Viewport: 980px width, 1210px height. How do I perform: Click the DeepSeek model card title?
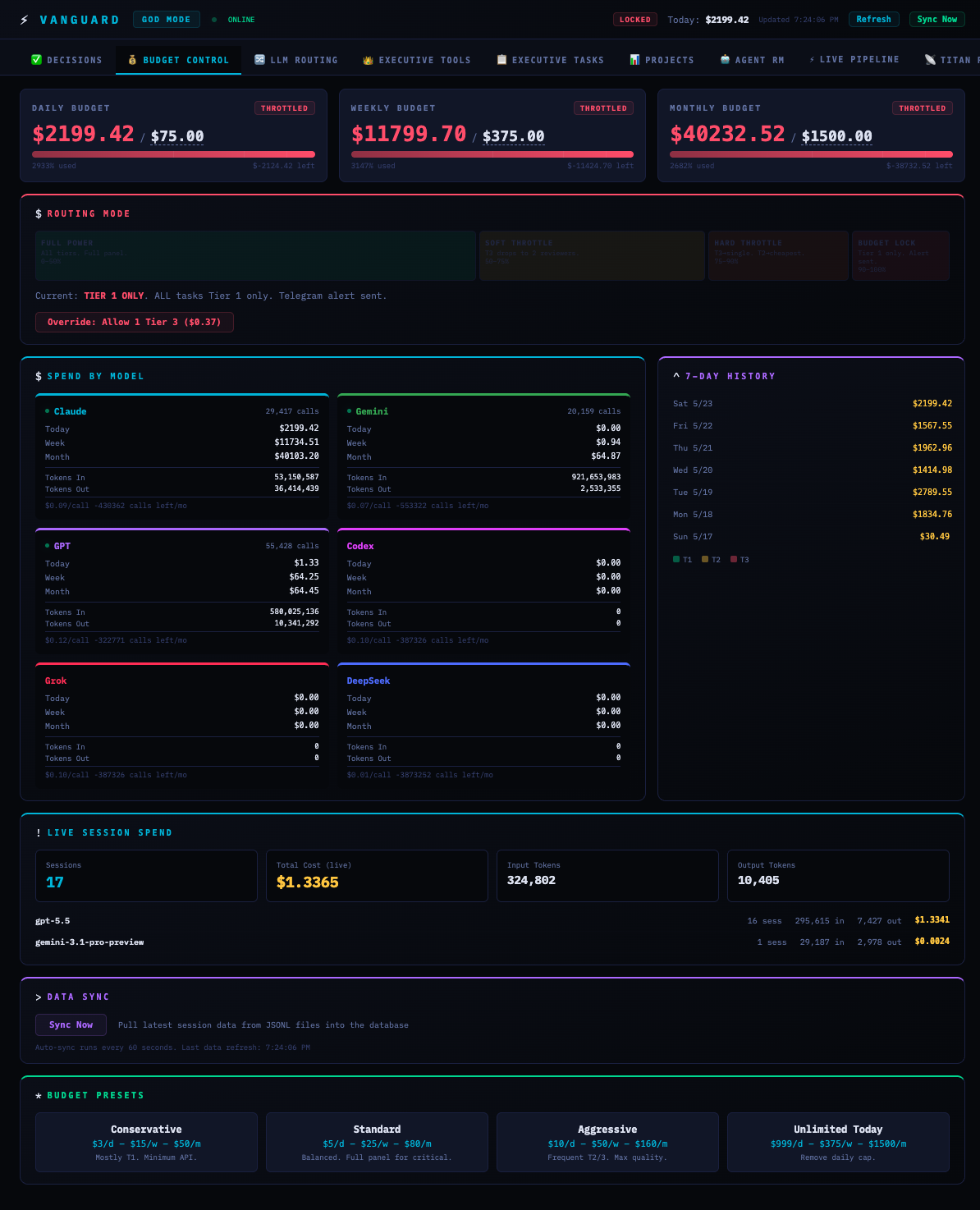click(x=369, y=681)
